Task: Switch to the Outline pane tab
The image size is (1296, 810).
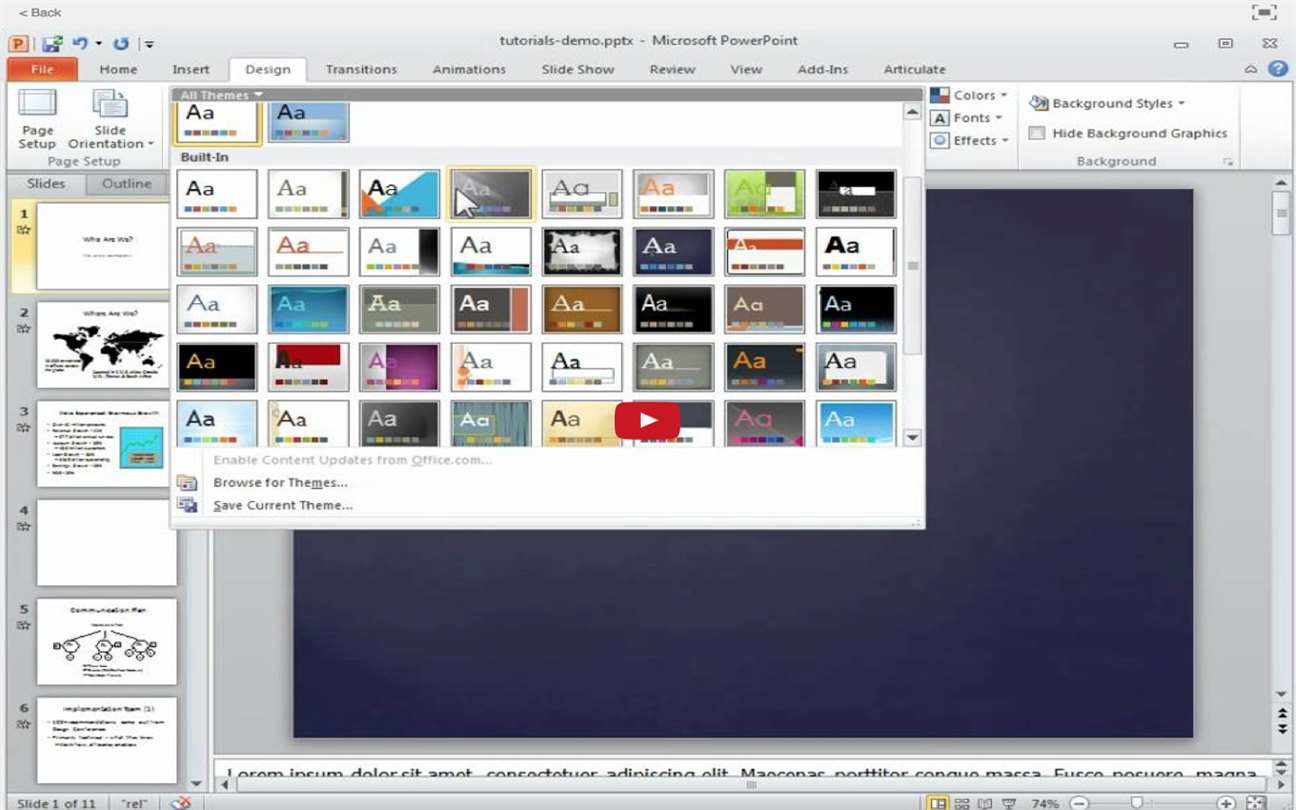Action: [127, 184]
